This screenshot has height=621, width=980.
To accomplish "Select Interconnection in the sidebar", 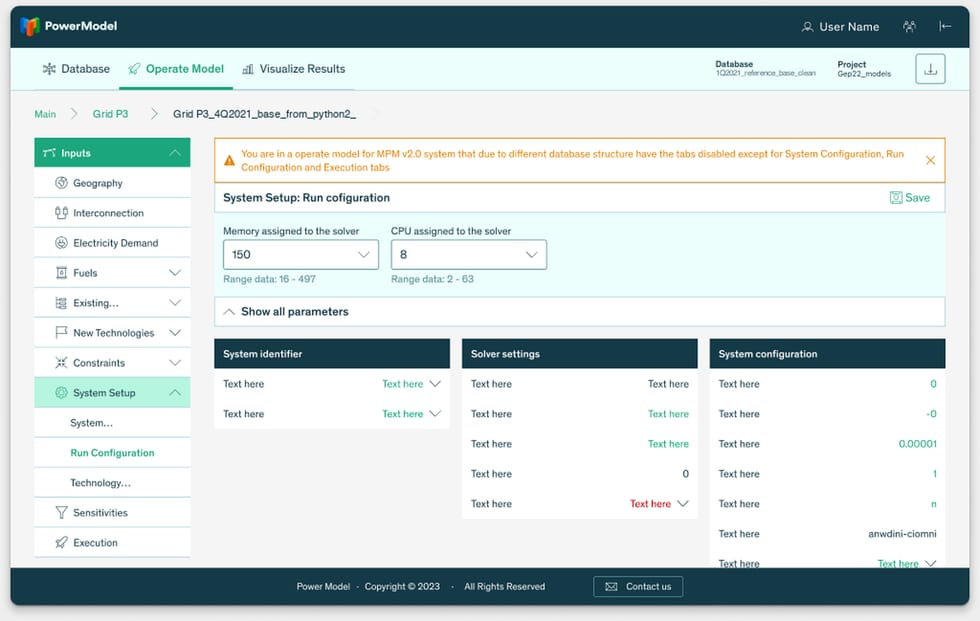I will [x=112, y=213].
